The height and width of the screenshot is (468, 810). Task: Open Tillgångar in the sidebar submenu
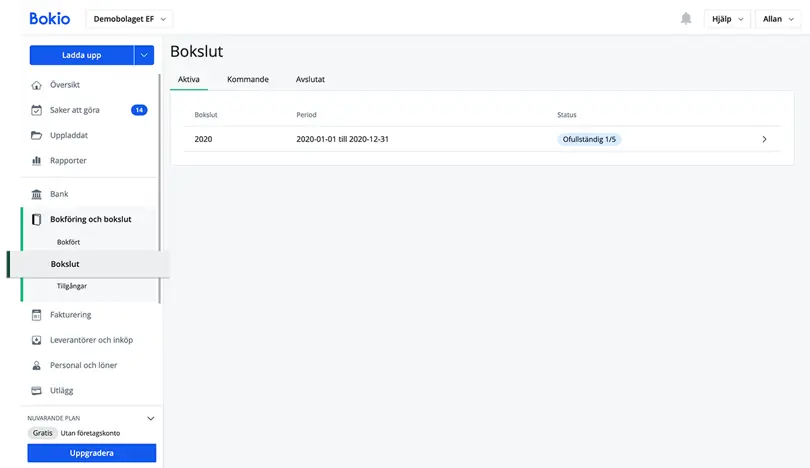point(72,286)
